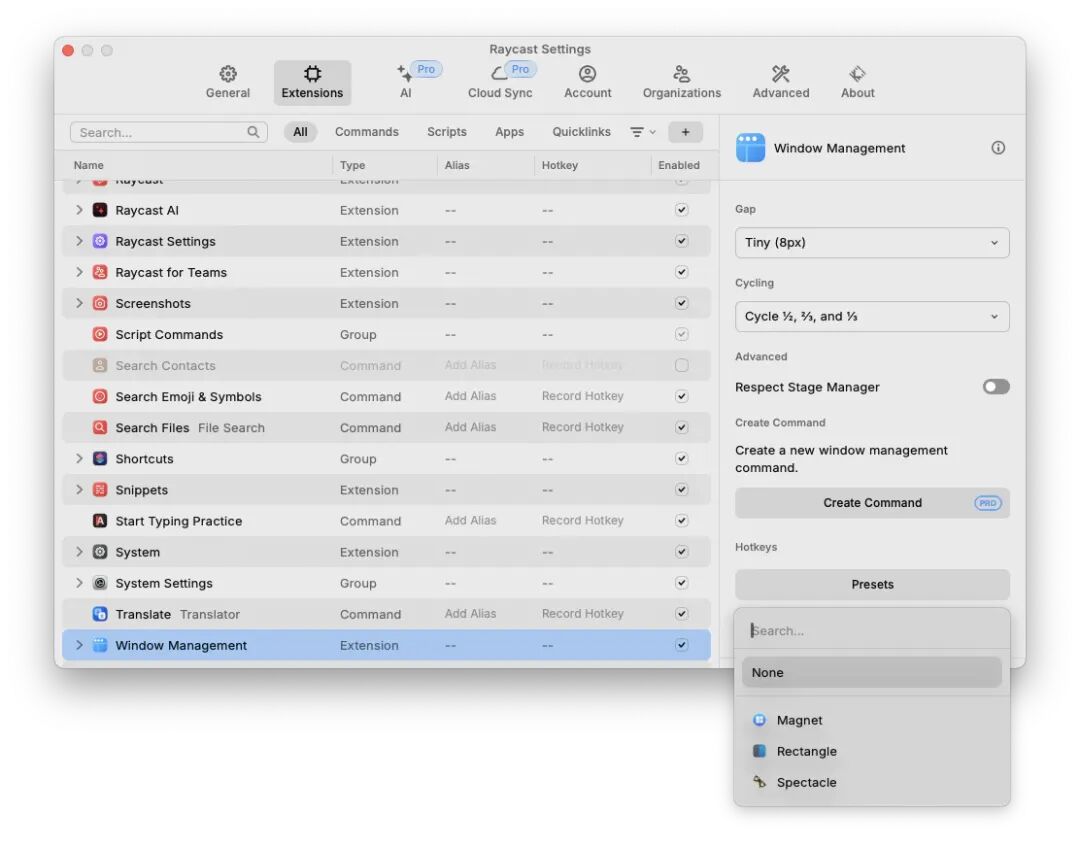Open the filter options dropdown
The image size is (1080, 845).
[x=643, y=132]
